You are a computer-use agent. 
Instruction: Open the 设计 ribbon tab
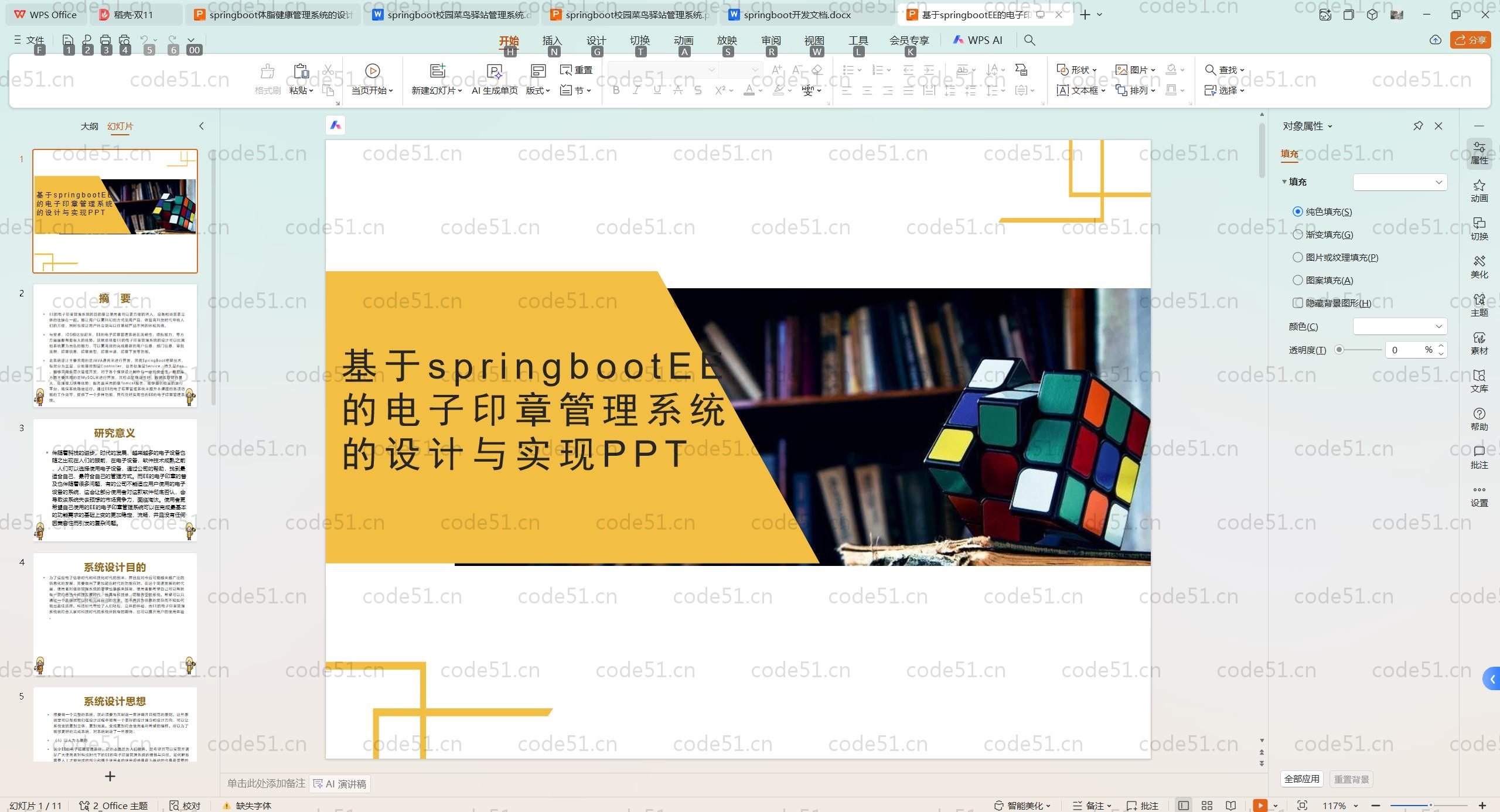coord(596,40)
